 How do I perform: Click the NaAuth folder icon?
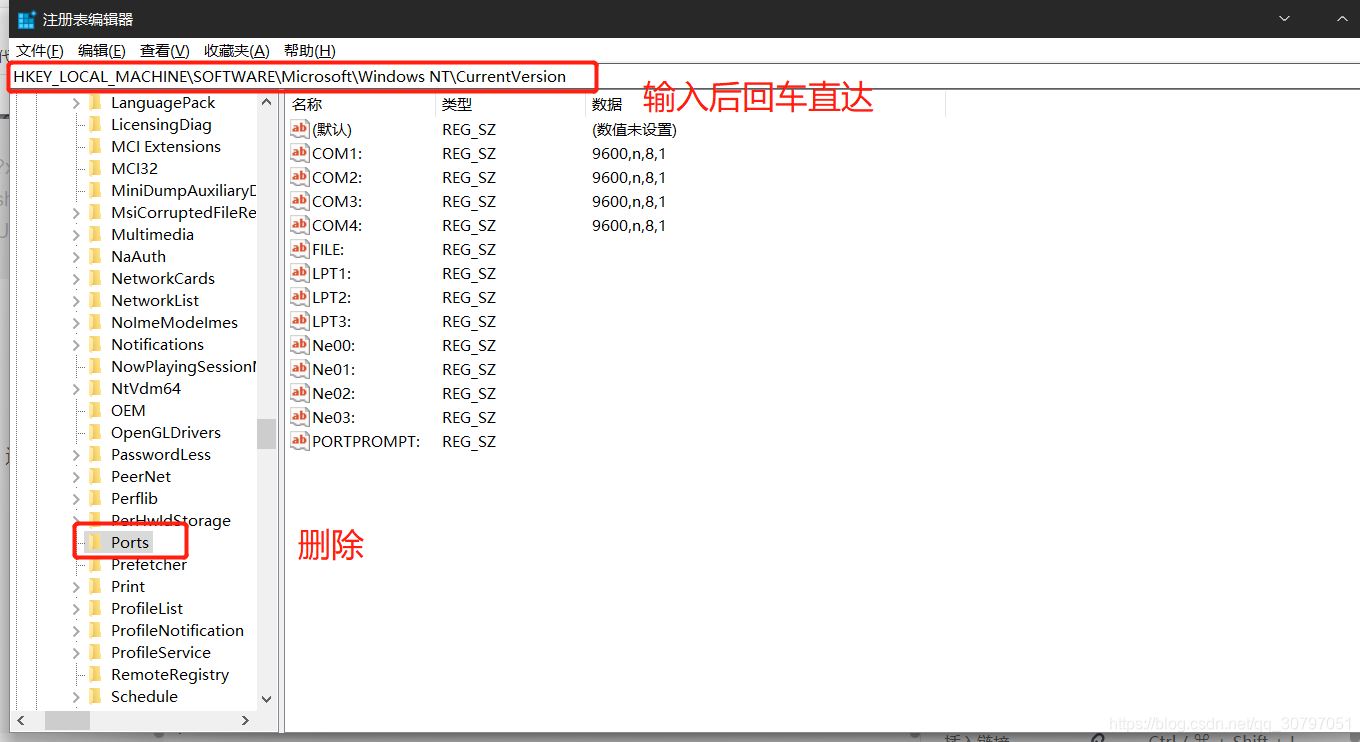[96, 256]
